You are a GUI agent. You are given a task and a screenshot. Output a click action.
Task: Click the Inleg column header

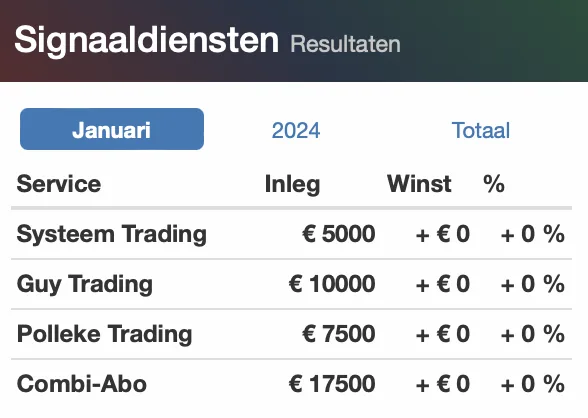292,184
